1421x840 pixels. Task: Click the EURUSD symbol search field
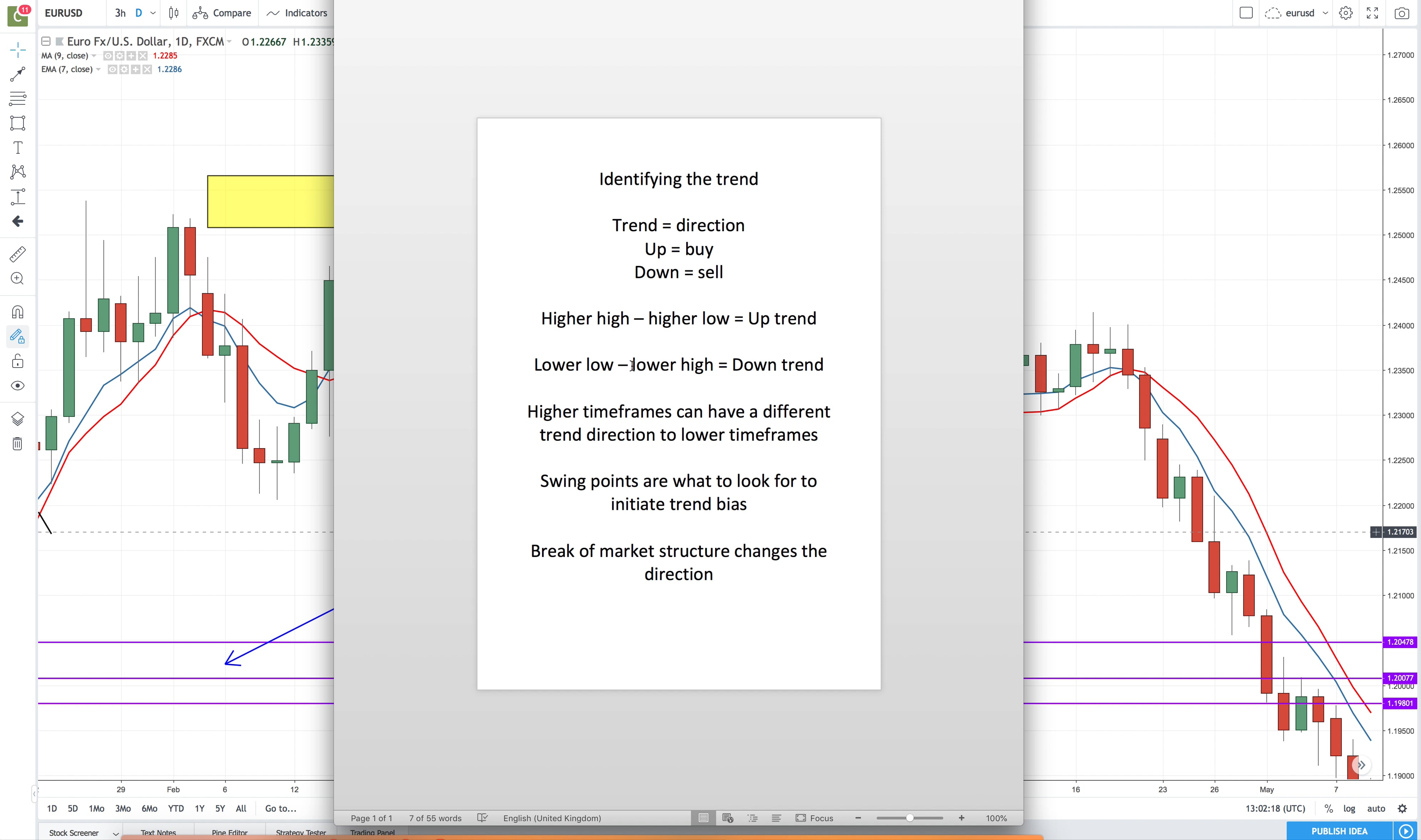[x=71, y=13]
